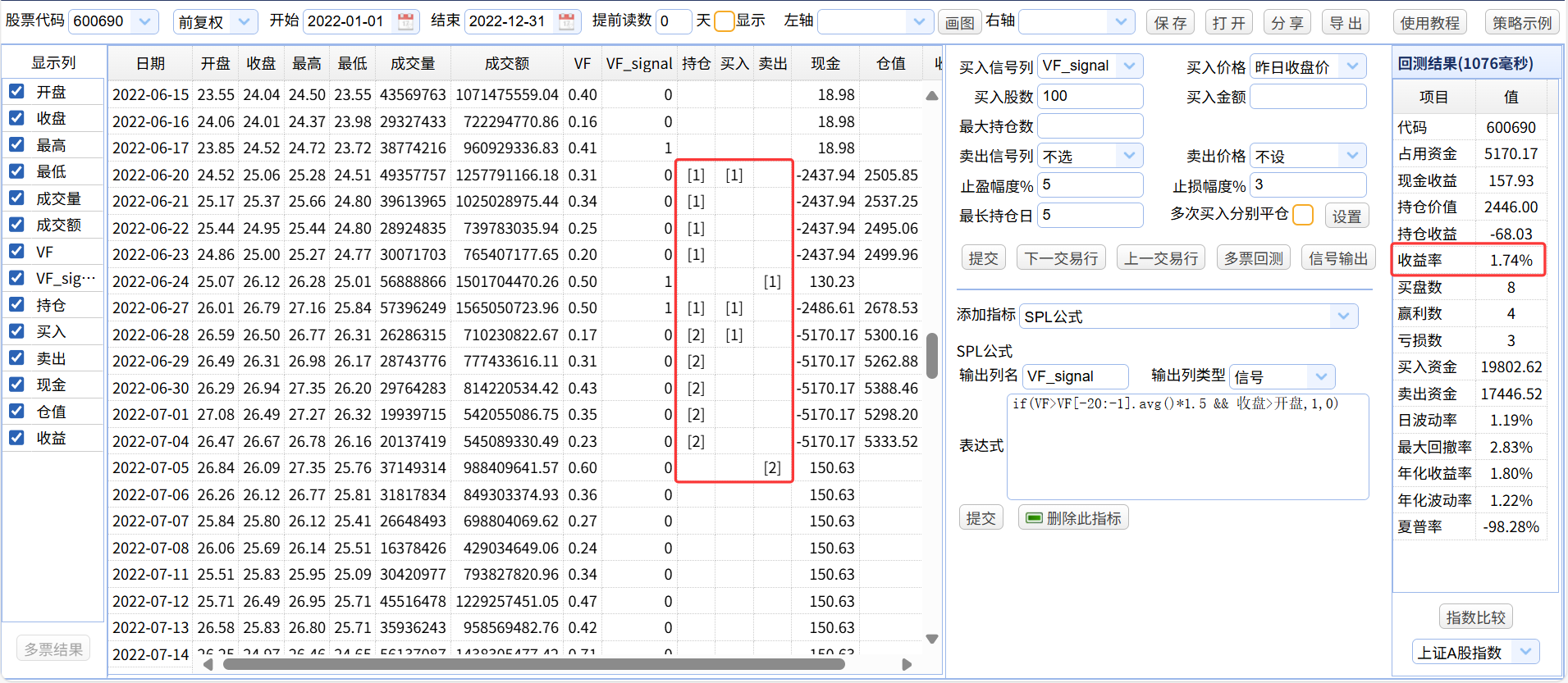1568x683 pixels.
Task: Open the 买入价格 dropdown
Action: 1352,66
